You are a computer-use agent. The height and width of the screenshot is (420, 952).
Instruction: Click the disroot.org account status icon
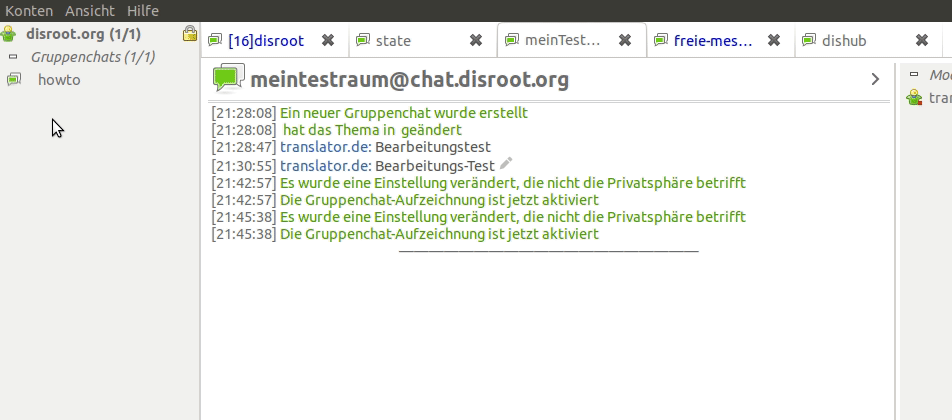click(11, 34)
